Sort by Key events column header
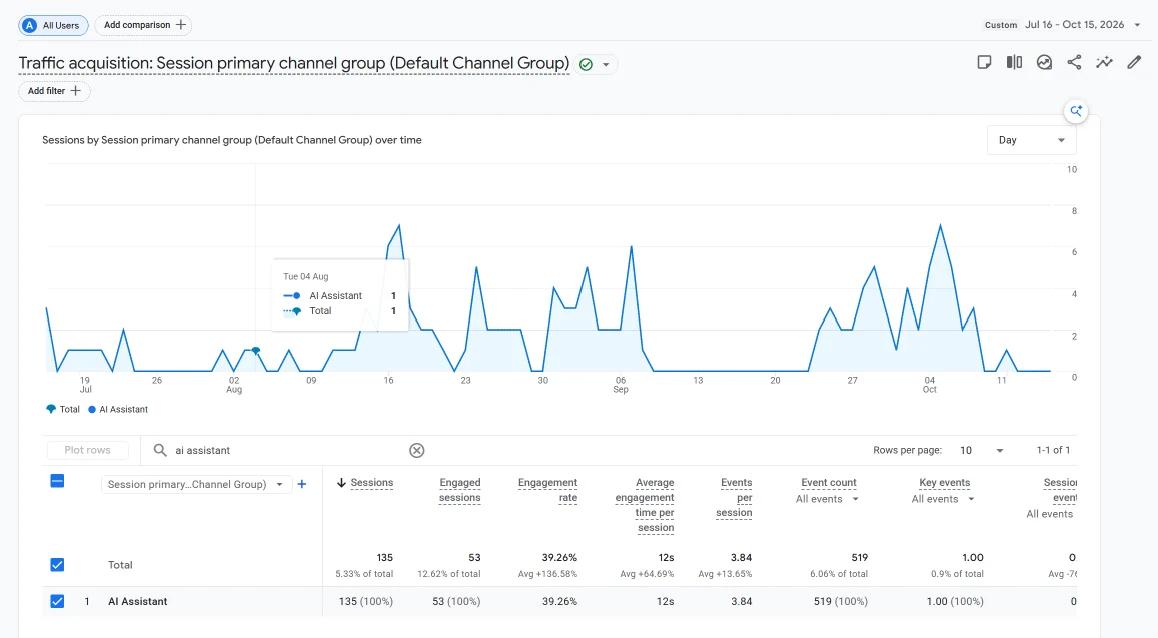 (945, 483)
